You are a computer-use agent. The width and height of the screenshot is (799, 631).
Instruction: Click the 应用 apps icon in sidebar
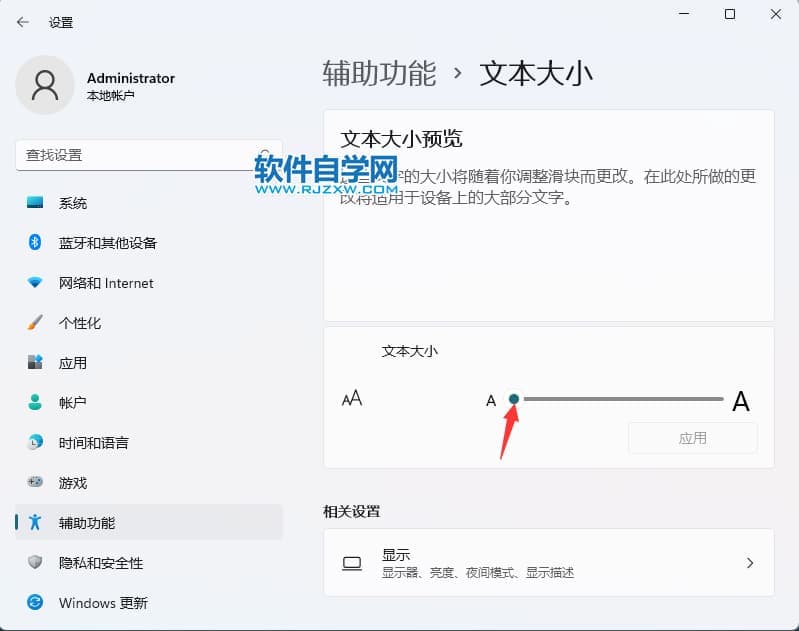[x=36, y=363]
